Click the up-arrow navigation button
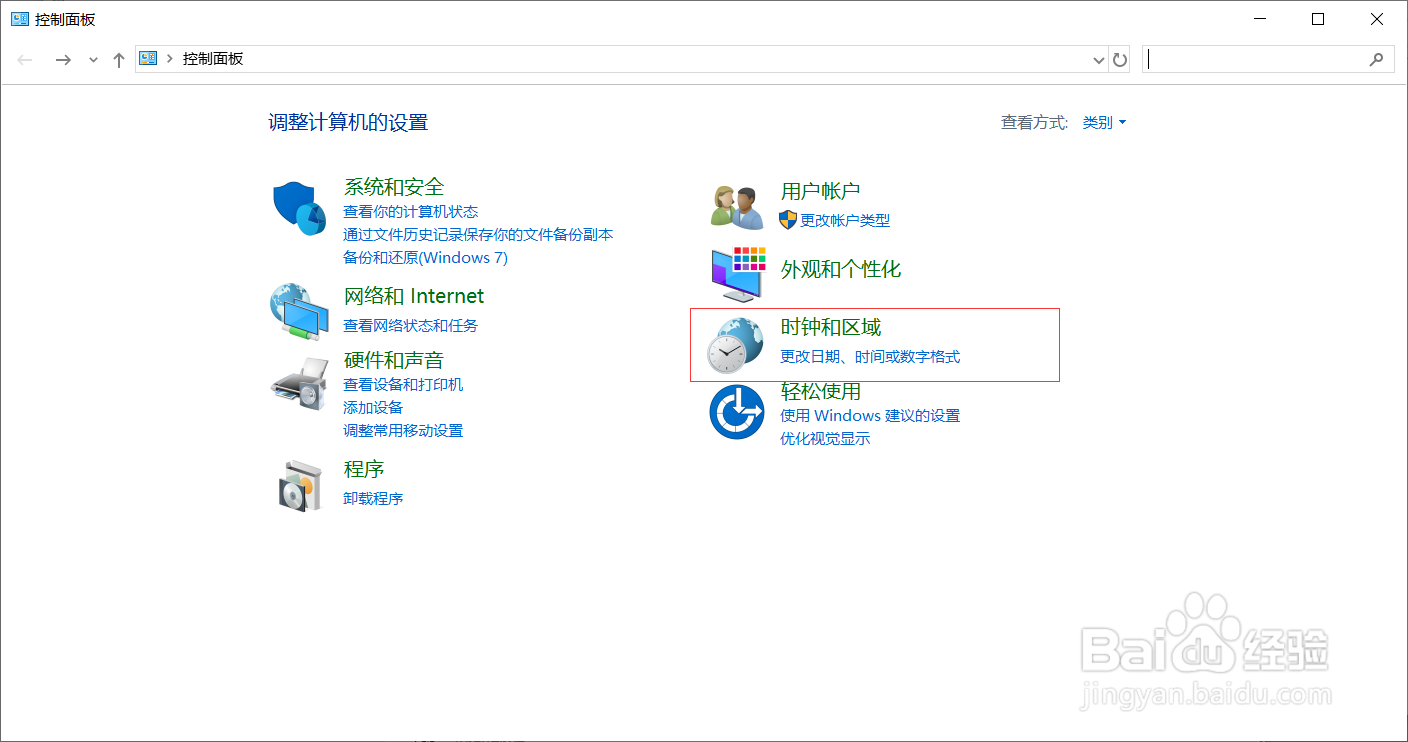 click(x=118, y=59)
